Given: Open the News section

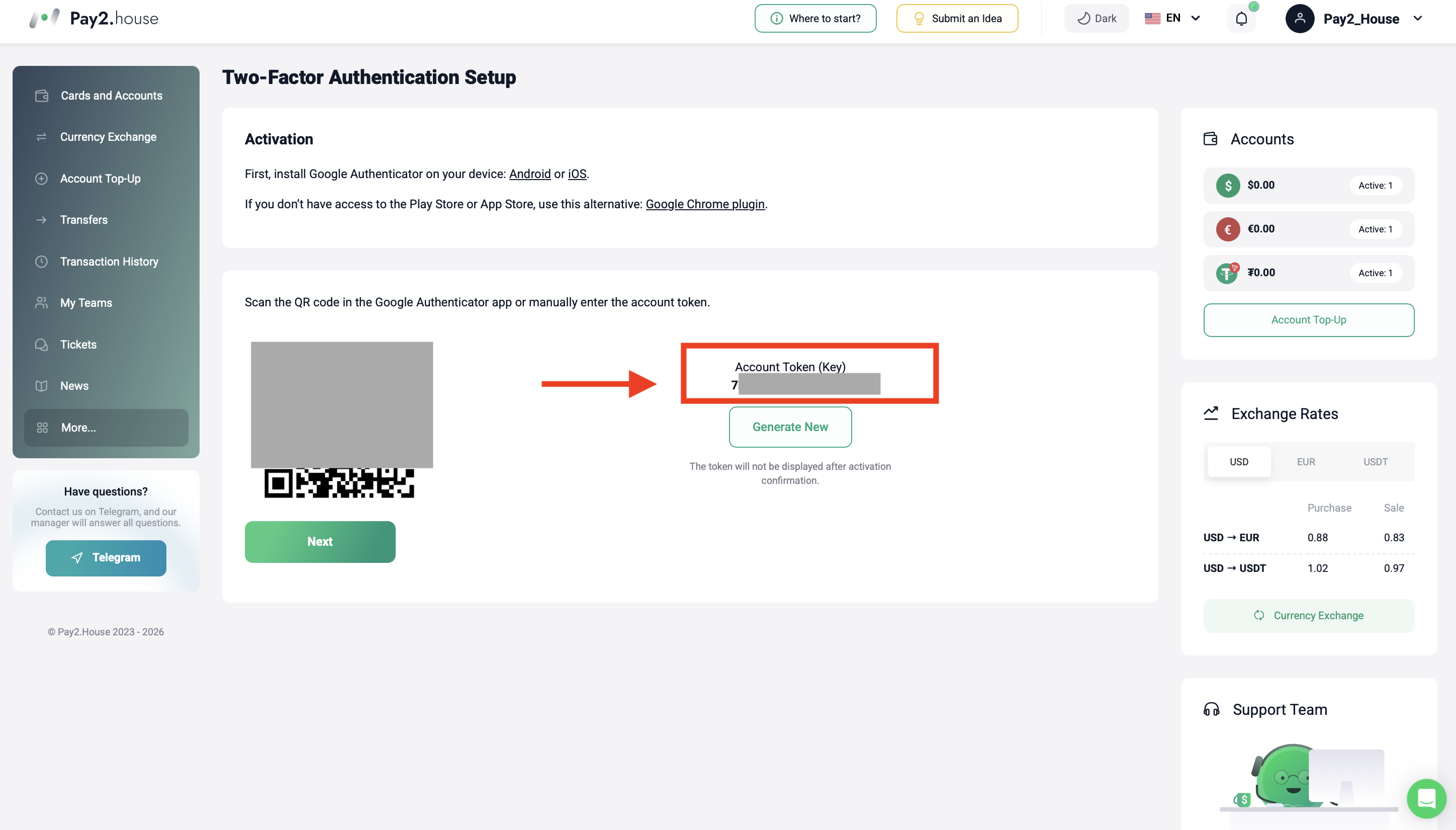Looking at the screenshot, I should coord(106,386).
